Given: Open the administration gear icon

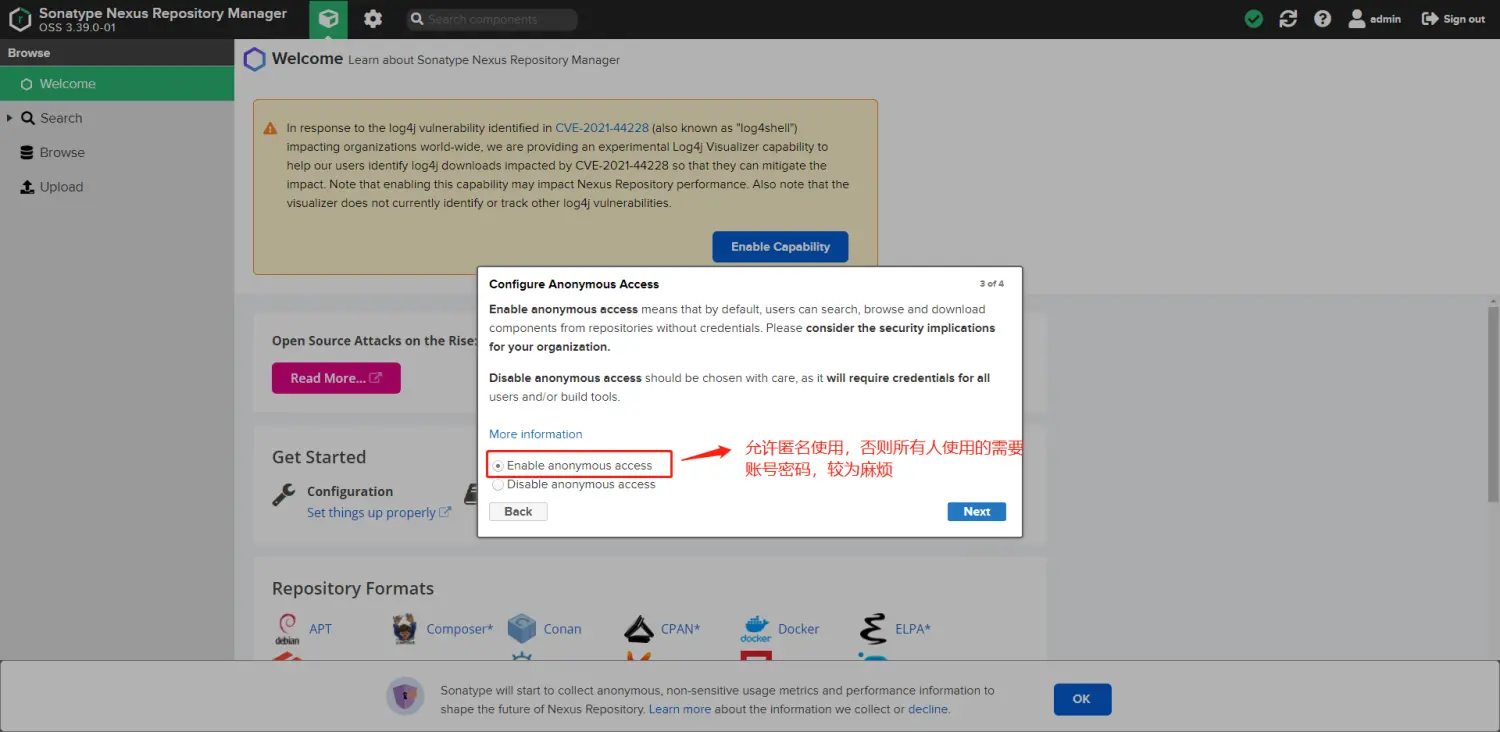Looking at the screenshot, I should 373,19.
